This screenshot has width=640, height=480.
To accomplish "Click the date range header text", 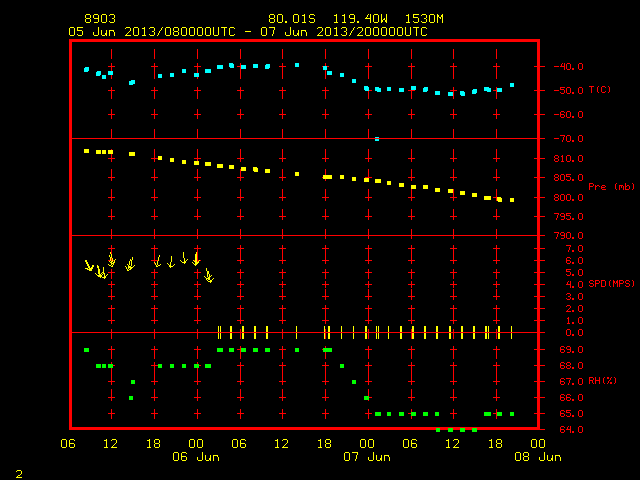I will pos(248,32).
